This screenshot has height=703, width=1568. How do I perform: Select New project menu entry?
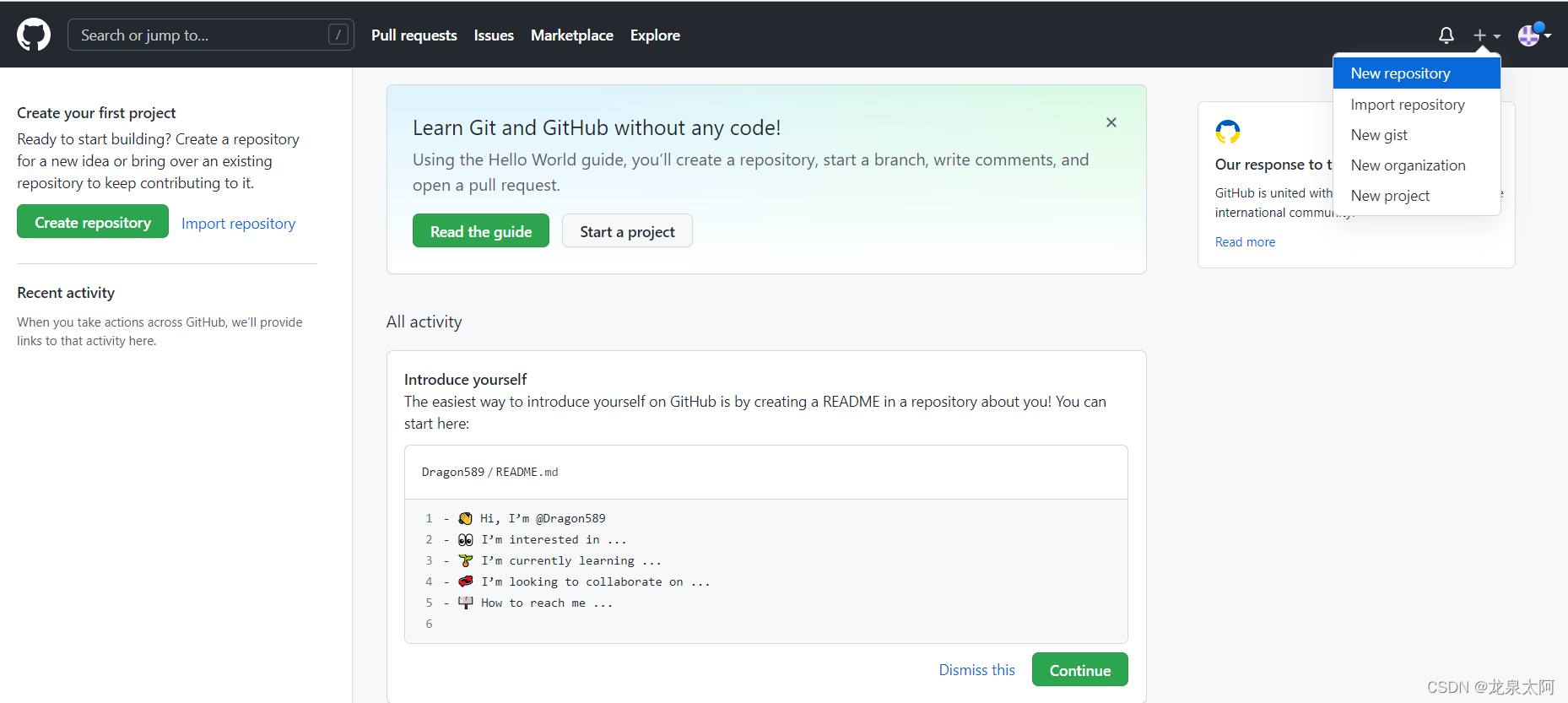(x=1417, y=196)
